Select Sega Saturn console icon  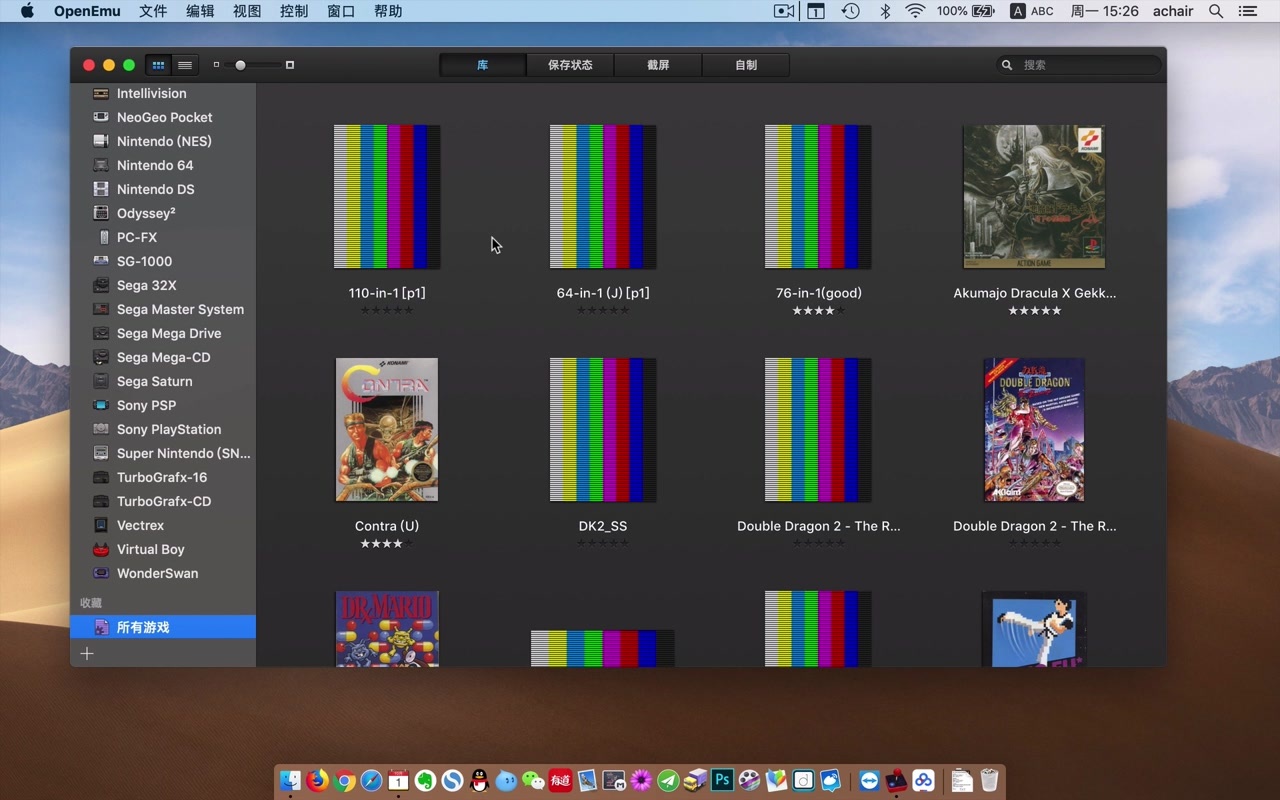coord(101,381)
